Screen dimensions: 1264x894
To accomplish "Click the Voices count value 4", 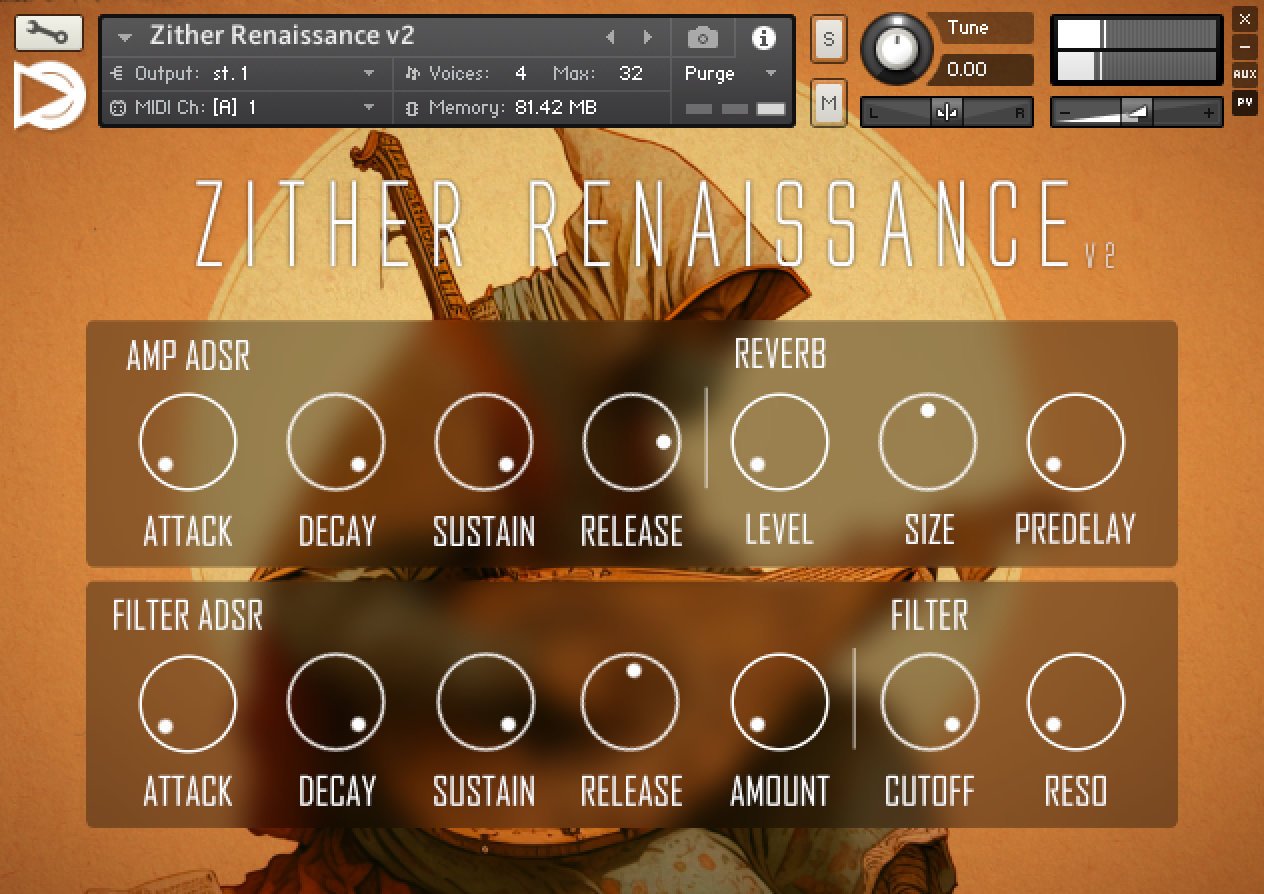I will 521,73.
